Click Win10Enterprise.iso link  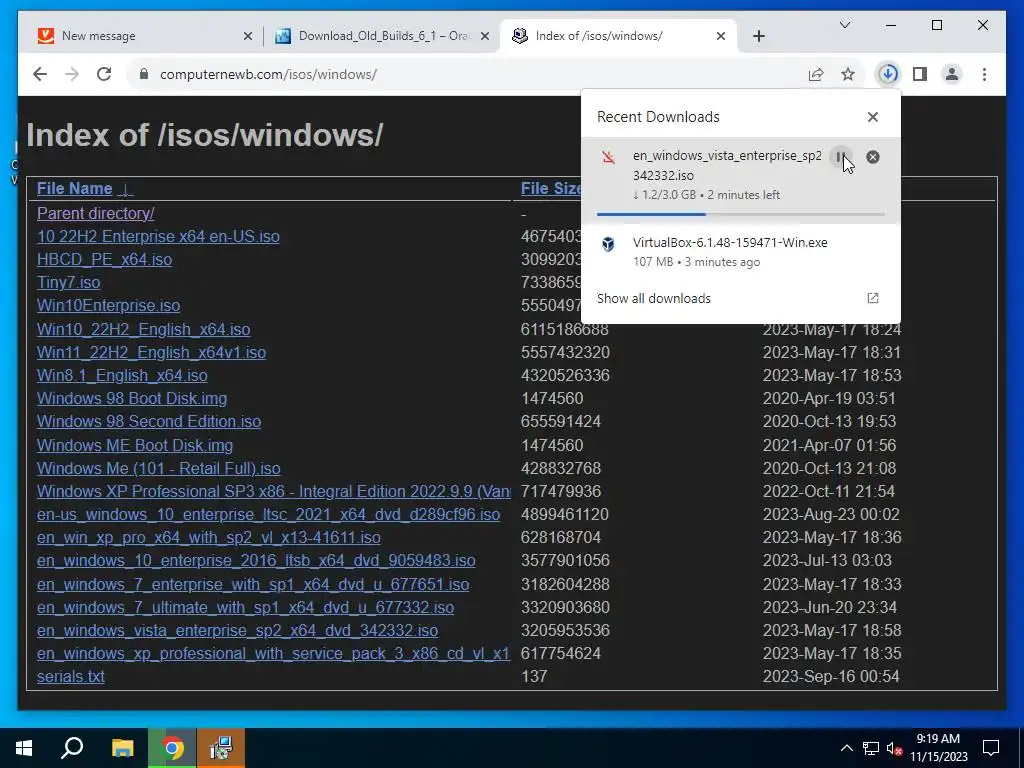coord(108,306)
